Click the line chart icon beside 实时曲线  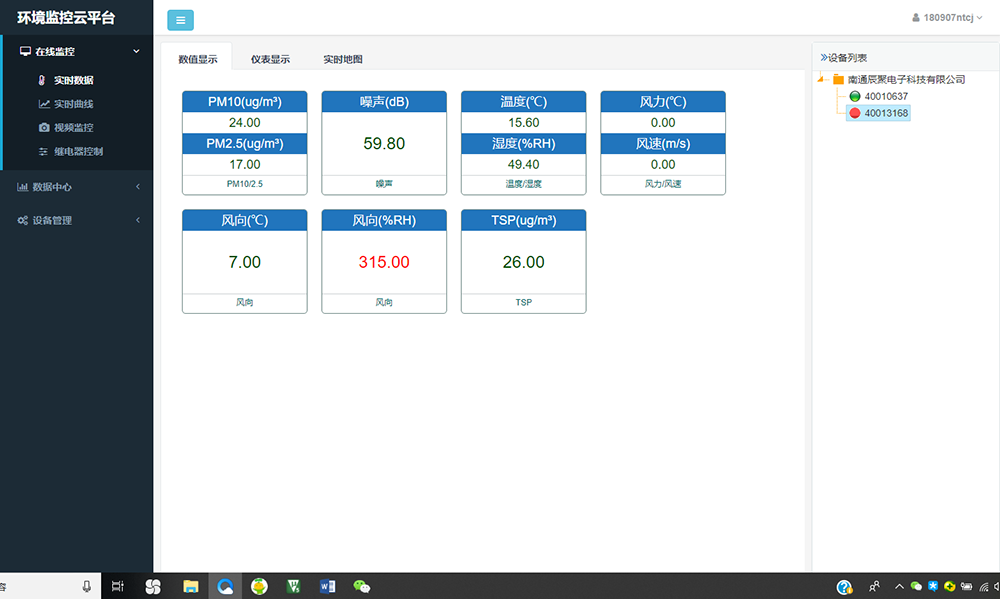click(x=44, y=104)
